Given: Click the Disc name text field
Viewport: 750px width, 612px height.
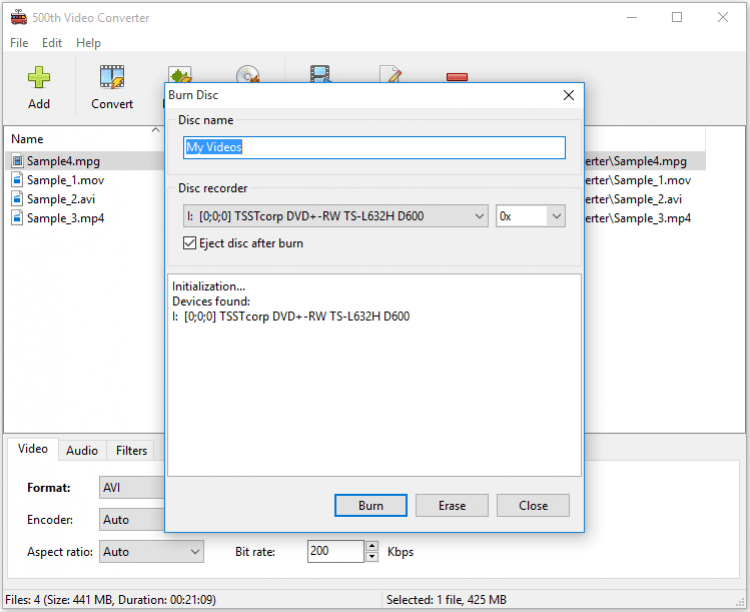Looking at the screenshot, I should coord(374,148).
